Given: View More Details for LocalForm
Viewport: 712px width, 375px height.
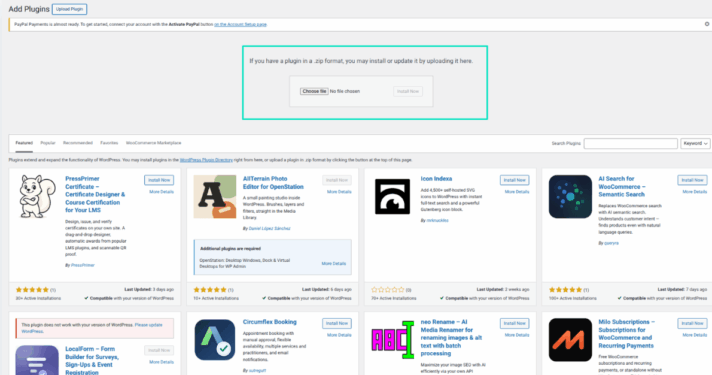Looking at the screenshot, I should point(162,362).
